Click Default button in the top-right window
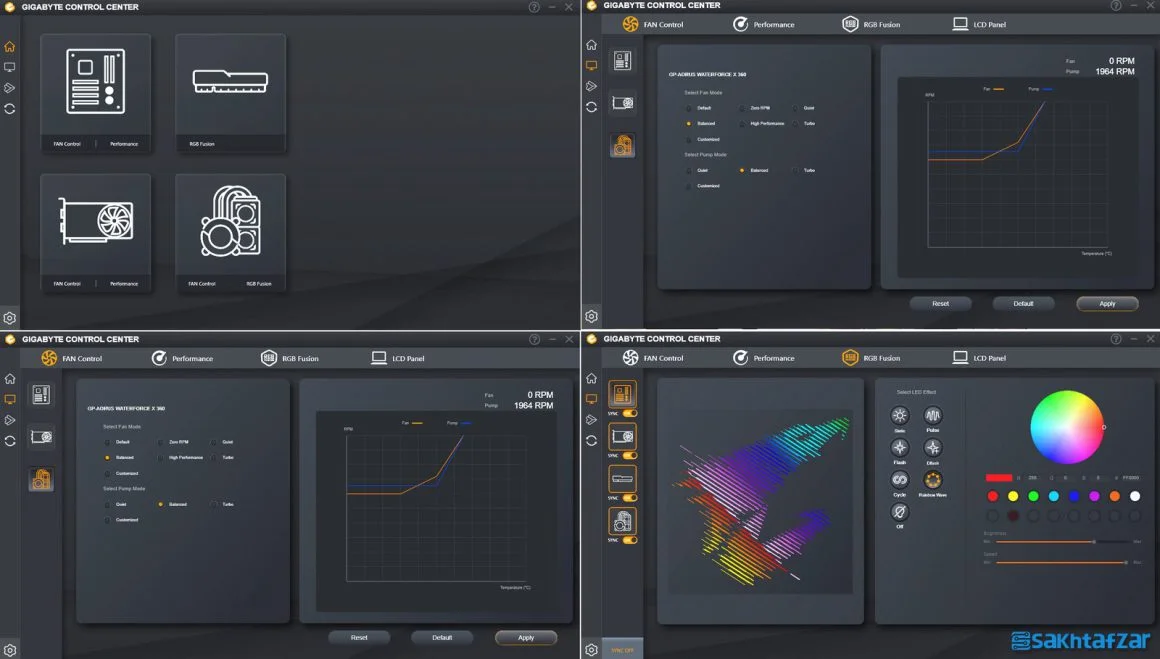Screen dimensions: 1160x659 click(x=1023, y=303)
